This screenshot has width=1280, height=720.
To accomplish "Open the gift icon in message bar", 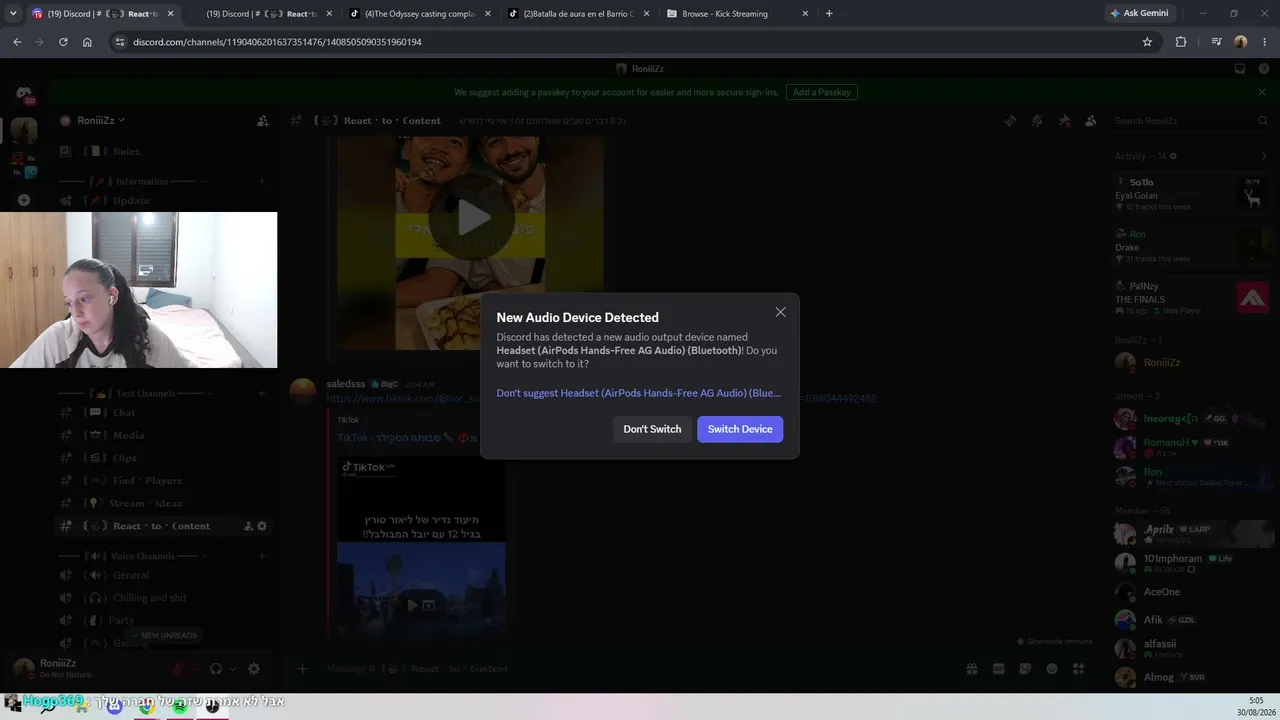I will click(x=971, y=669).
